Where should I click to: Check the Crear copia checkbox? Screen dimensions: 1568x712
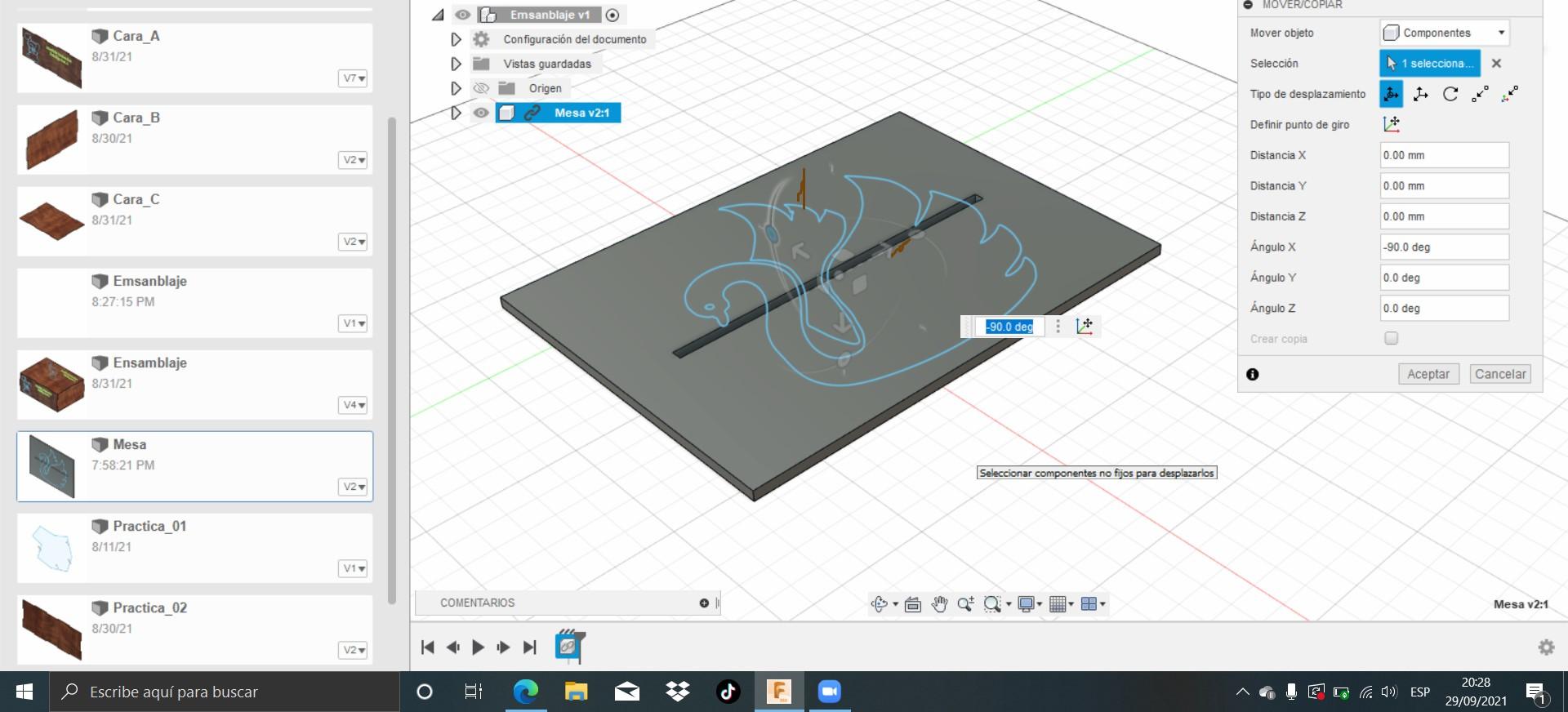point(1392,338)
